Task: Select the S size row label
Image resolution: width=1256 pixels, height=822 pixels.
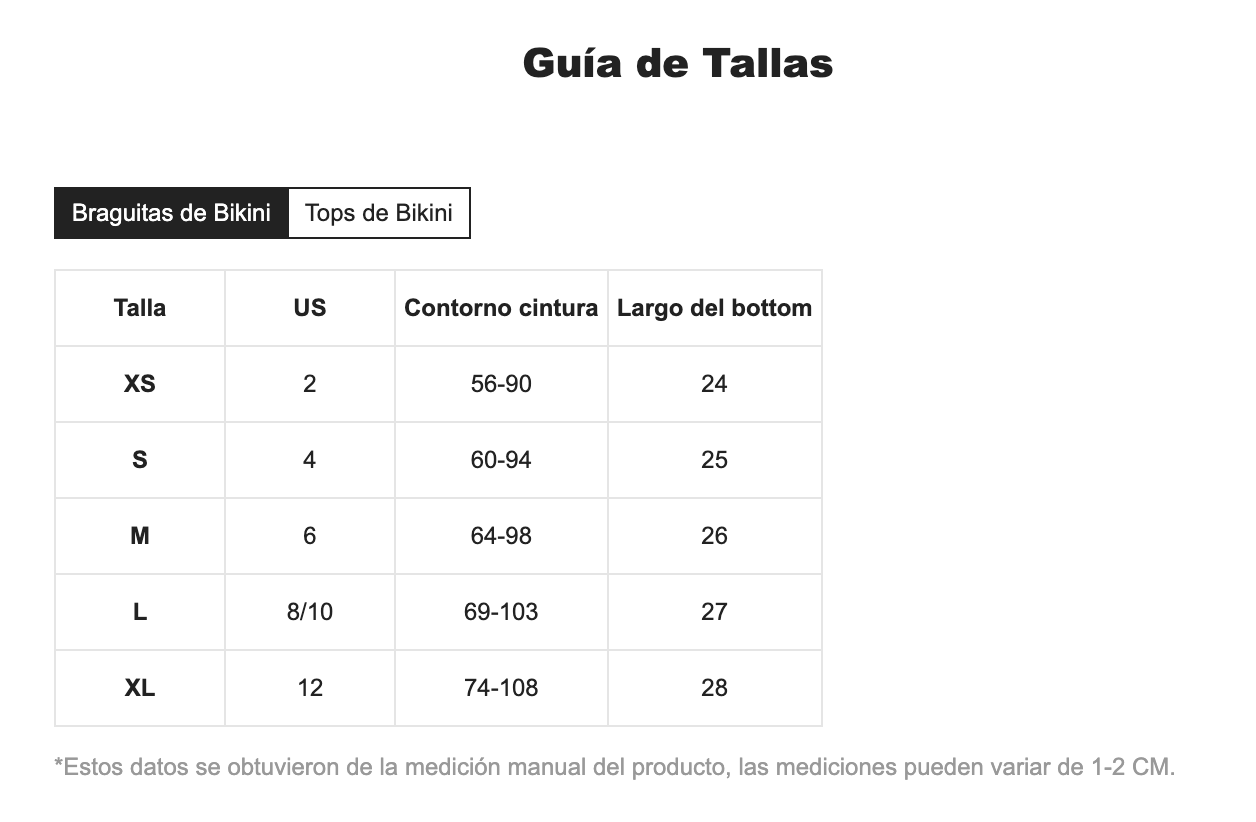Action: point(140,460)
